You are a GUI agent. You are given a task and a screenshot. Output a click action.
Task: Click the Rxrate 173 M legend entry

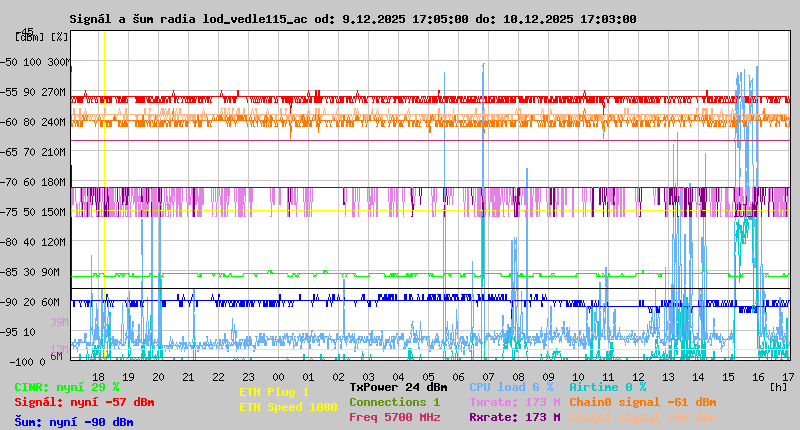[514, 417]
